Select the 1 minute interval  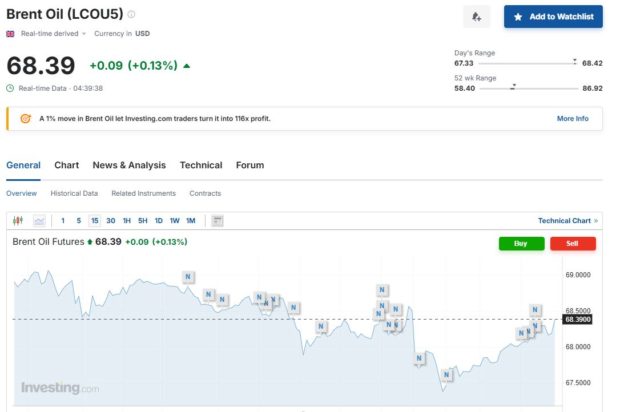point(62,220)
